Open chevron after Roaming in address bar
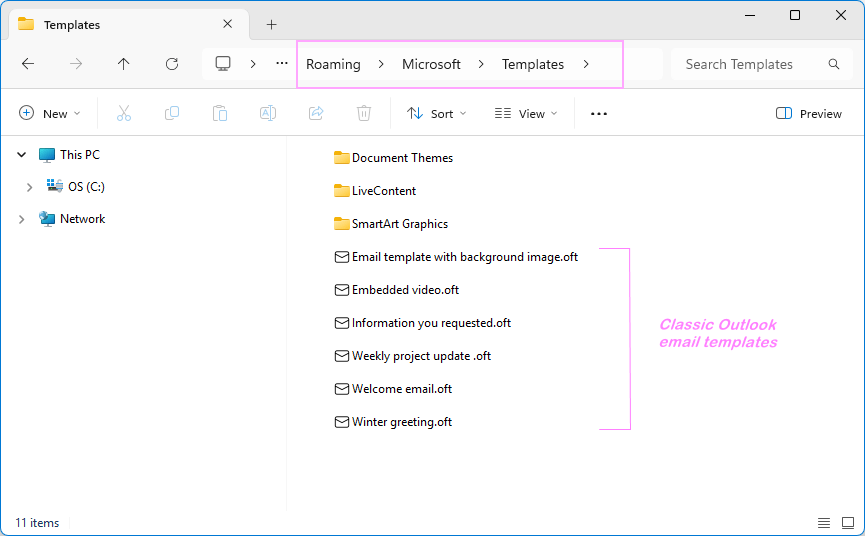The height and width of the screenshot is (536, 865). (381, 65)
